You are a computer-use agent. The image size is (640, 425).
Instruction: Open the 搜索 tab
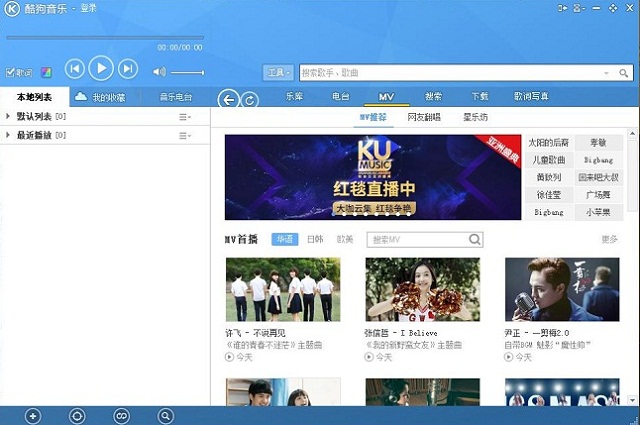tap(433, 96)
